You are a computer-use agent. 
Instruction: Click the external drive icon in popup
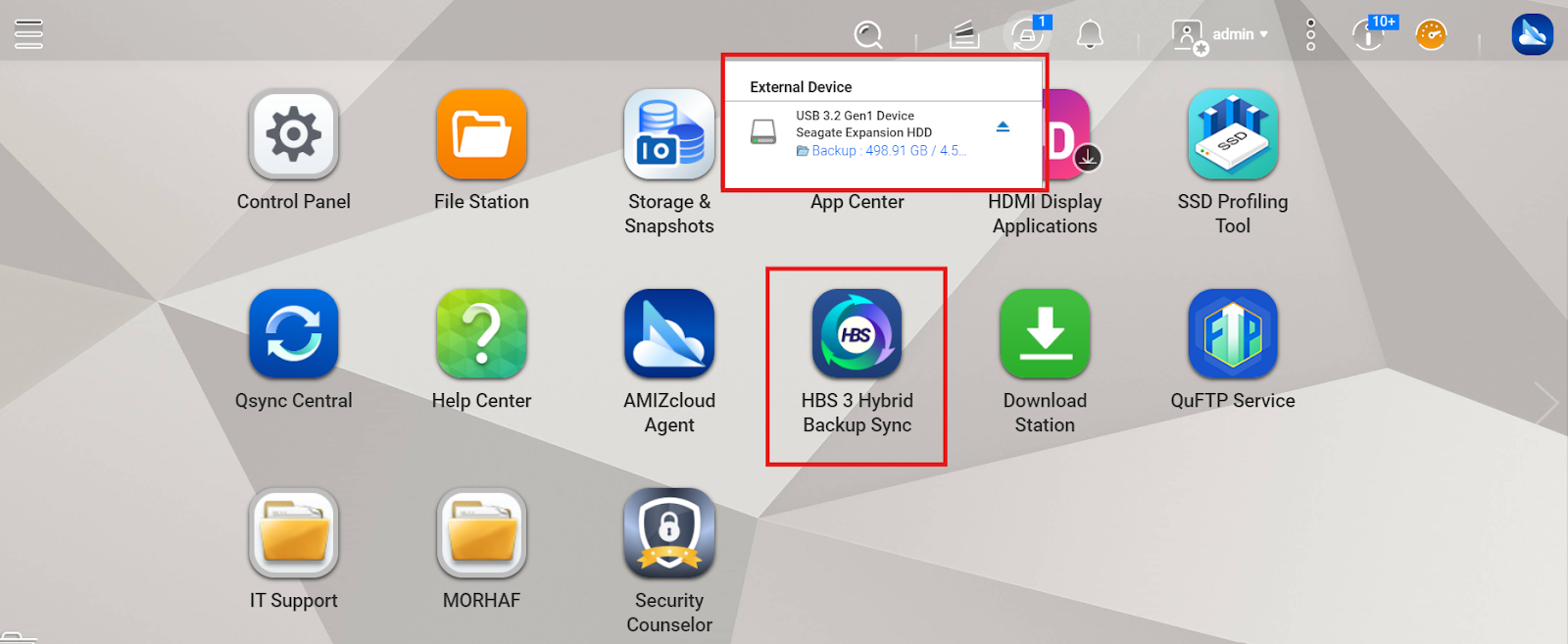click(x=763, y=131)
